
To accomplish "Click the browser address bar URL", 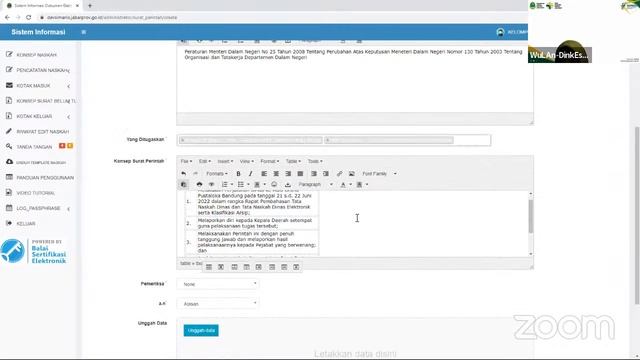I will pos(112,18).
